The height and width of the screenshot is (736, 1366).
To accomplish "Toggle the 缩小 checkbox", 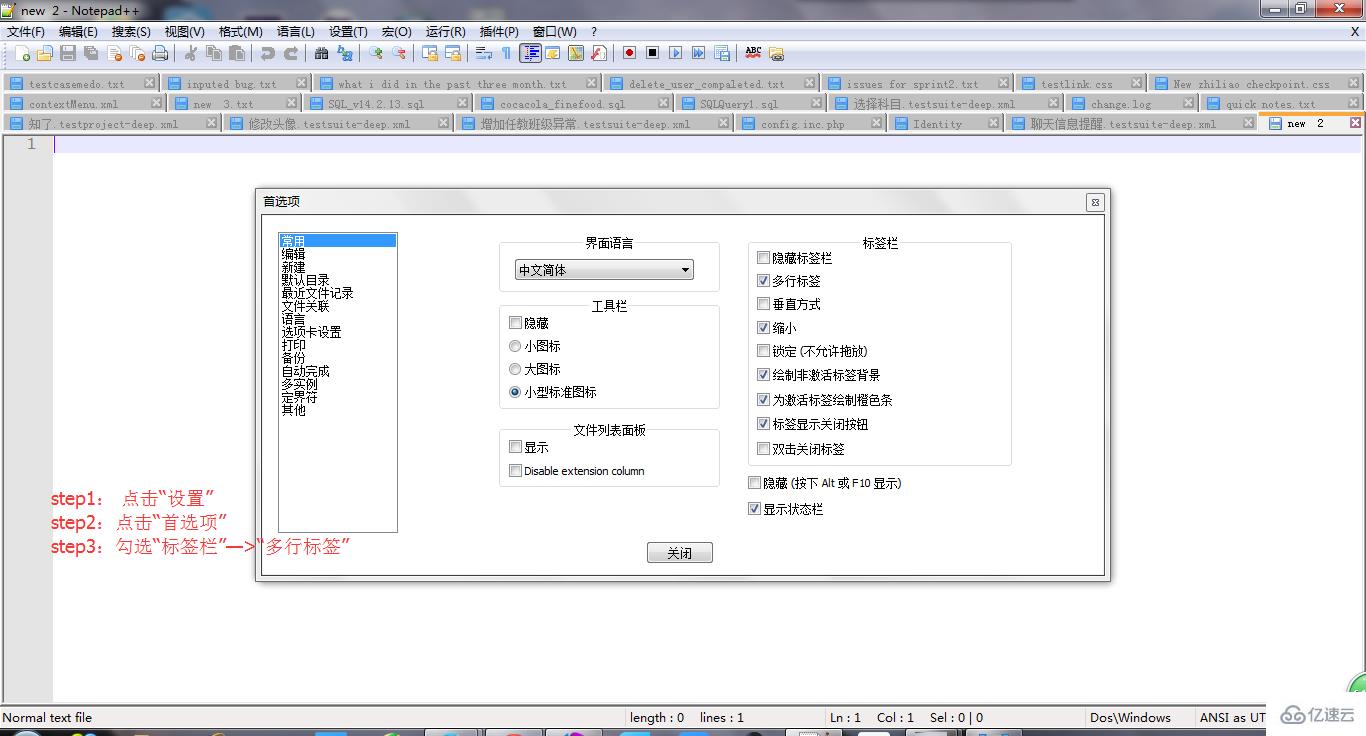I will click(764, 328).
